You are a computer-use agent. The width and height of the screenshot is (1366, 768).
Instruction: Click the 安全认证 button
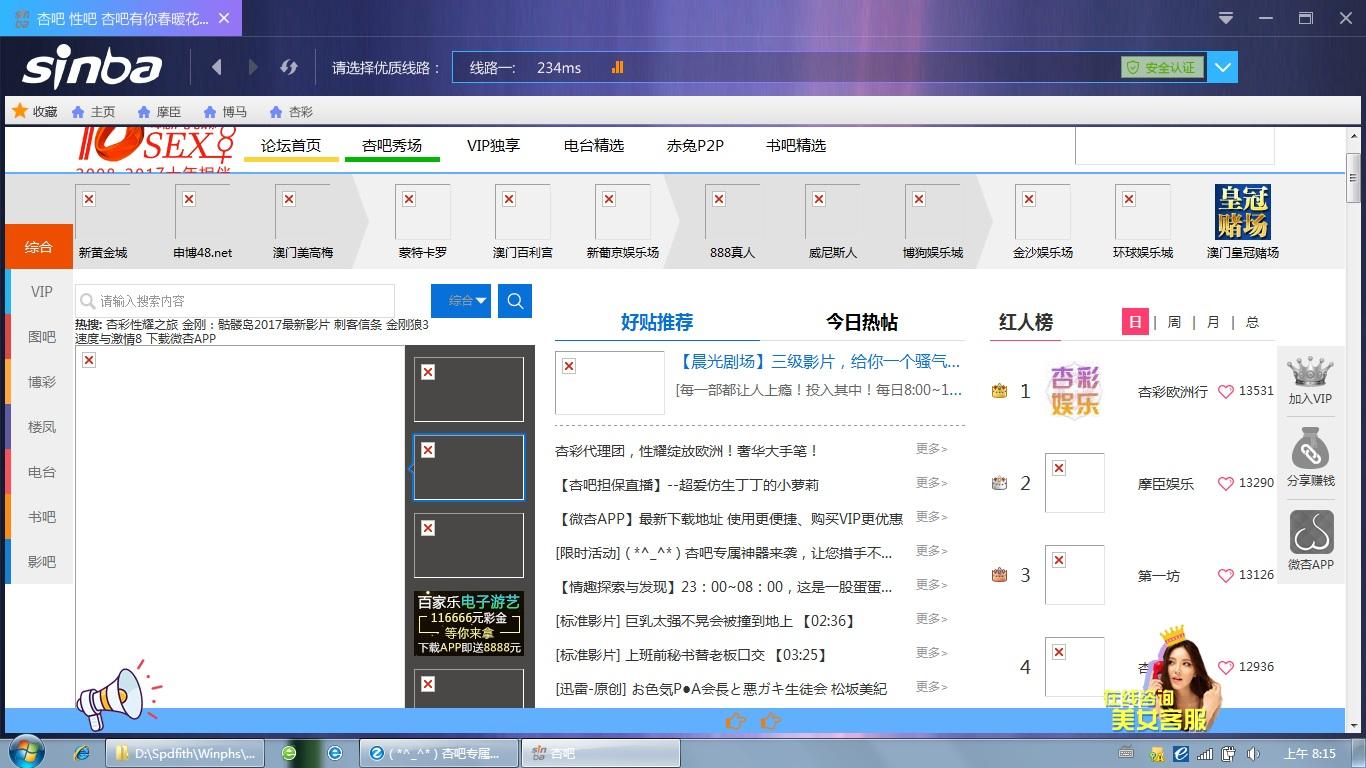tap(1162, 67)
